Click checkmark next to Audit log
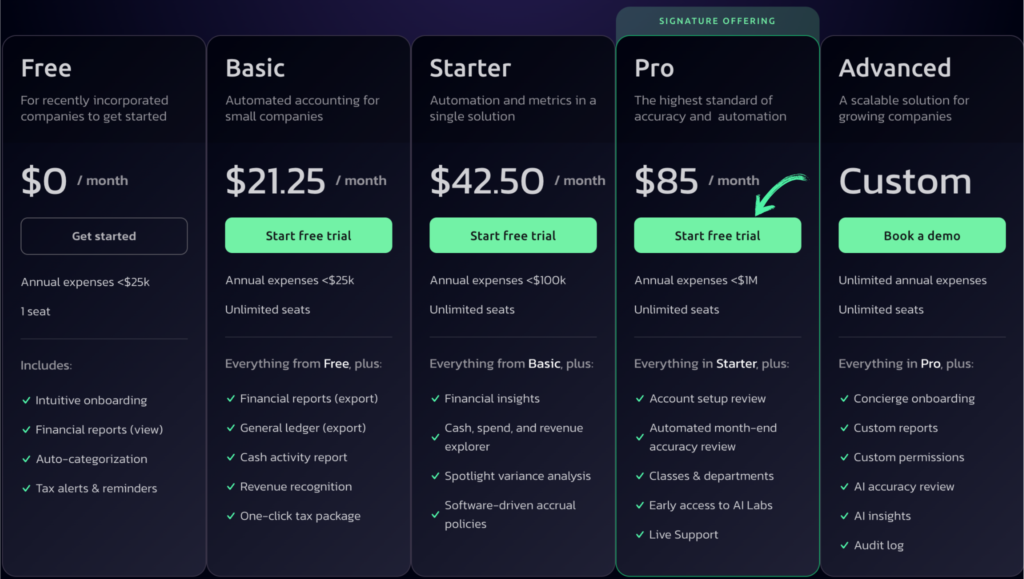This screenshot has height=579, width=1024. (x=844, y=546)
